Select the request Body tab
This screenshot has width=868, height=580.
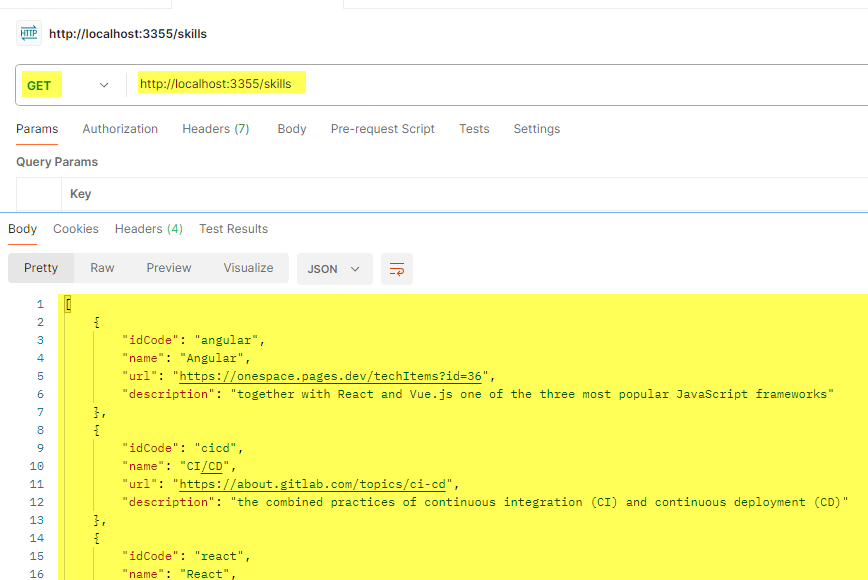(292, 129)
